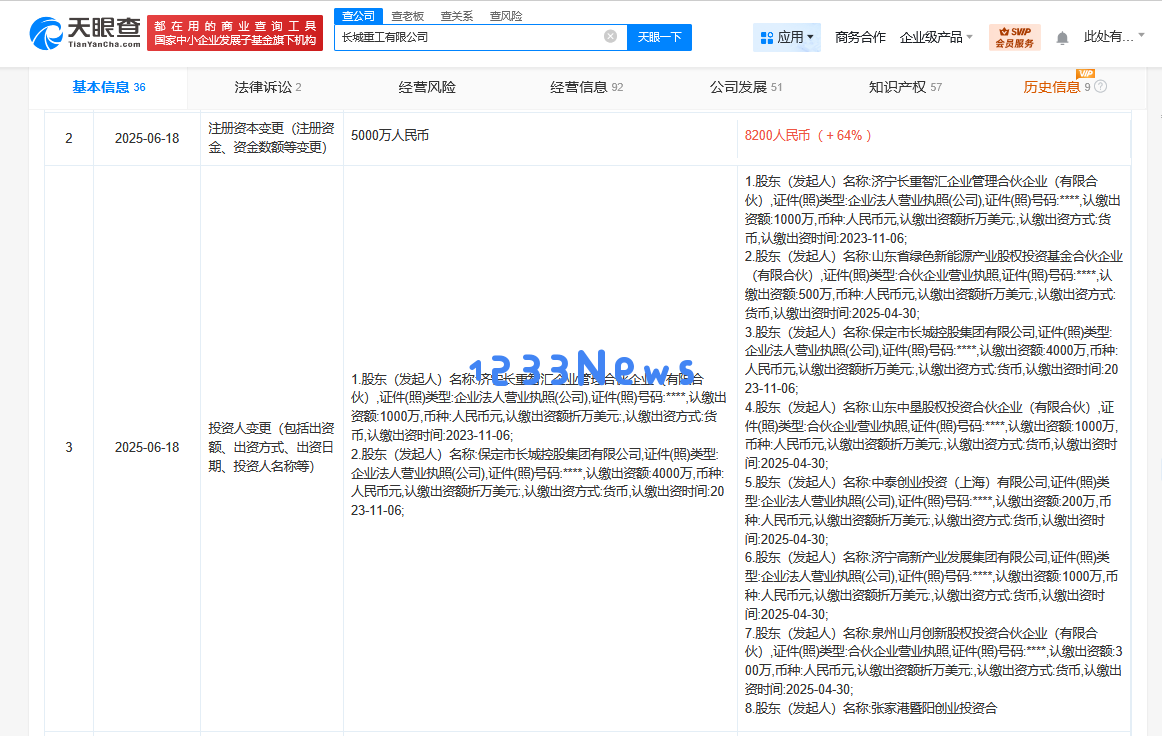Click the 2025-06-18 date in row 2
The width and height of the screenshot is (1162, 736).
coord(147,139)
